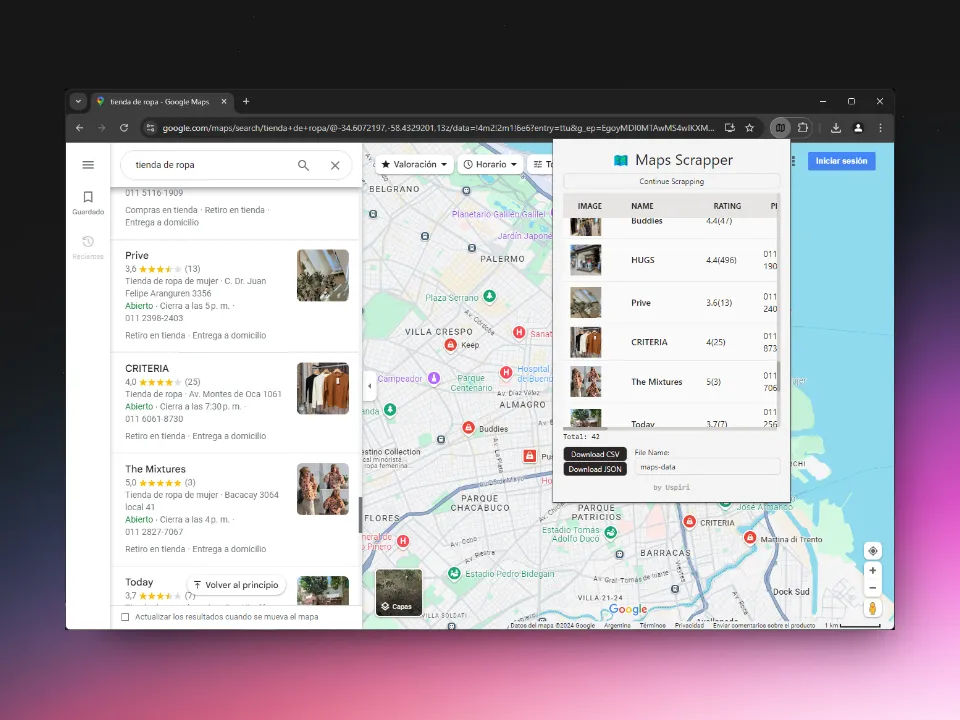Click the Total: 42 text
The width and height of the screenshot is (960, 720).
[581, 437]
